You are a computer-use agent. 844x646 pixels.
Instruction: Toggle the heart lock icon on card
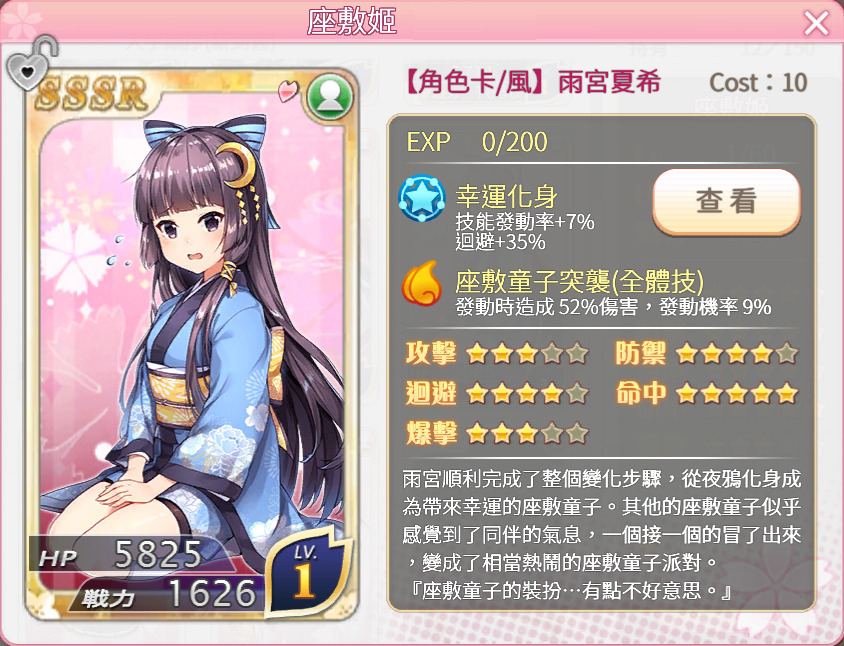(31, 64)
